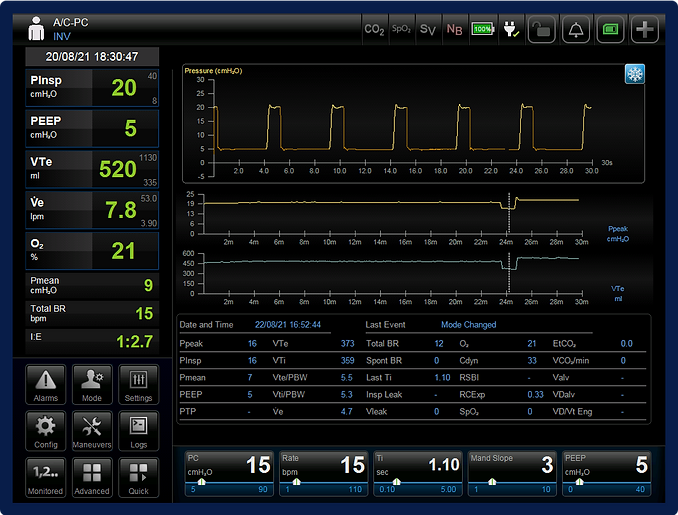Select the PEEP setting control at bottom
This screenshot has height=515, width=678.
(606, 473)
